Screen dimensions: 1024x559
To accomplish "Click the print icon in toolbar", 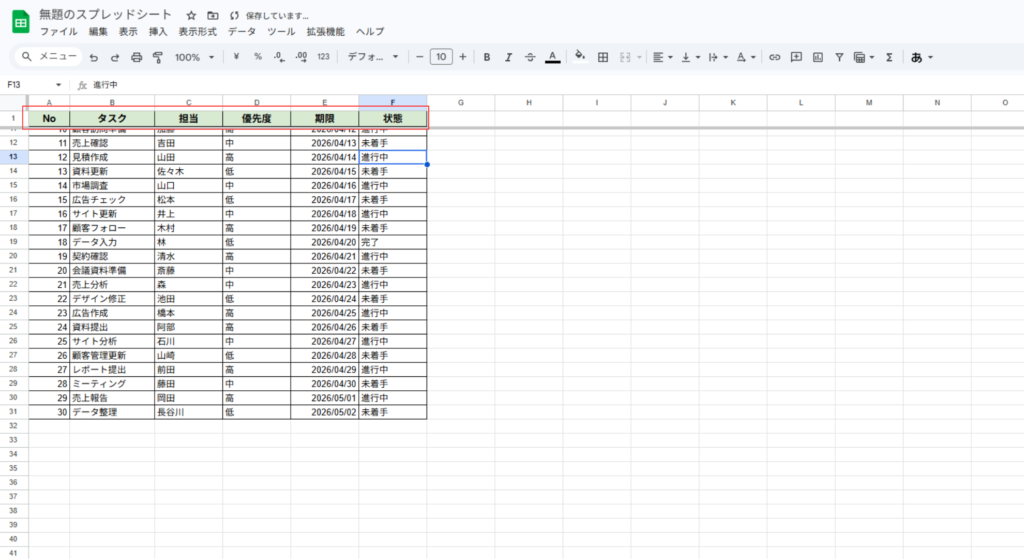I will (136, 57).
